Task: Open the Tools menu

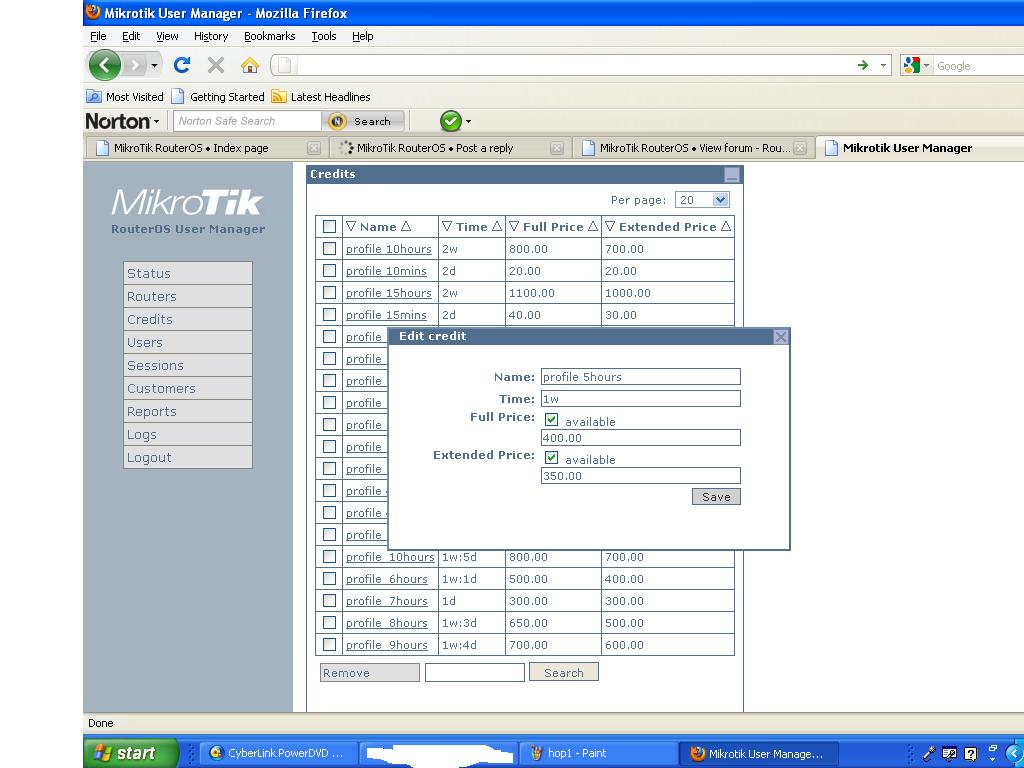Action: point(324,37)
